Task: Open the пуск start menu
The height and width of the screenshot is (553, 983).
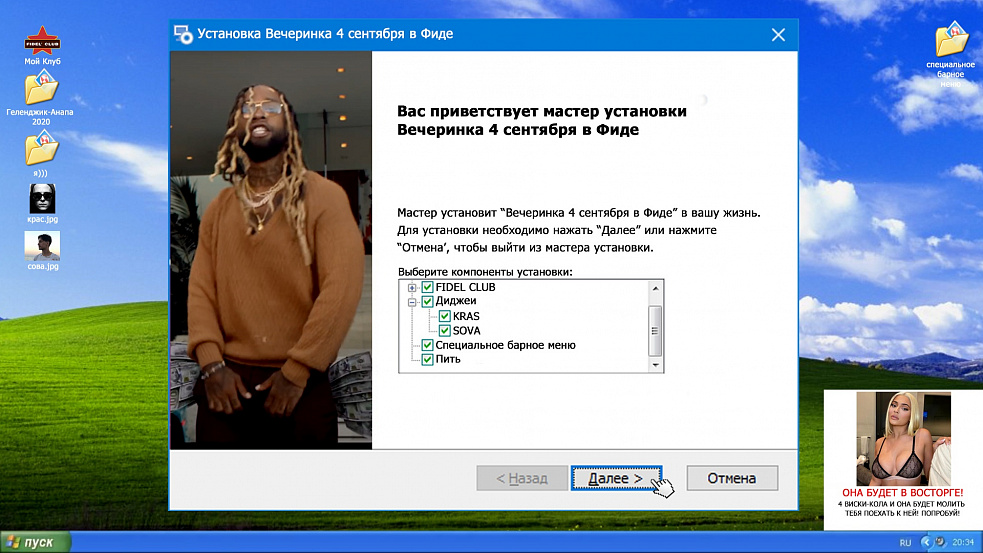Action: pyautogui.click(x=36, y=542)
